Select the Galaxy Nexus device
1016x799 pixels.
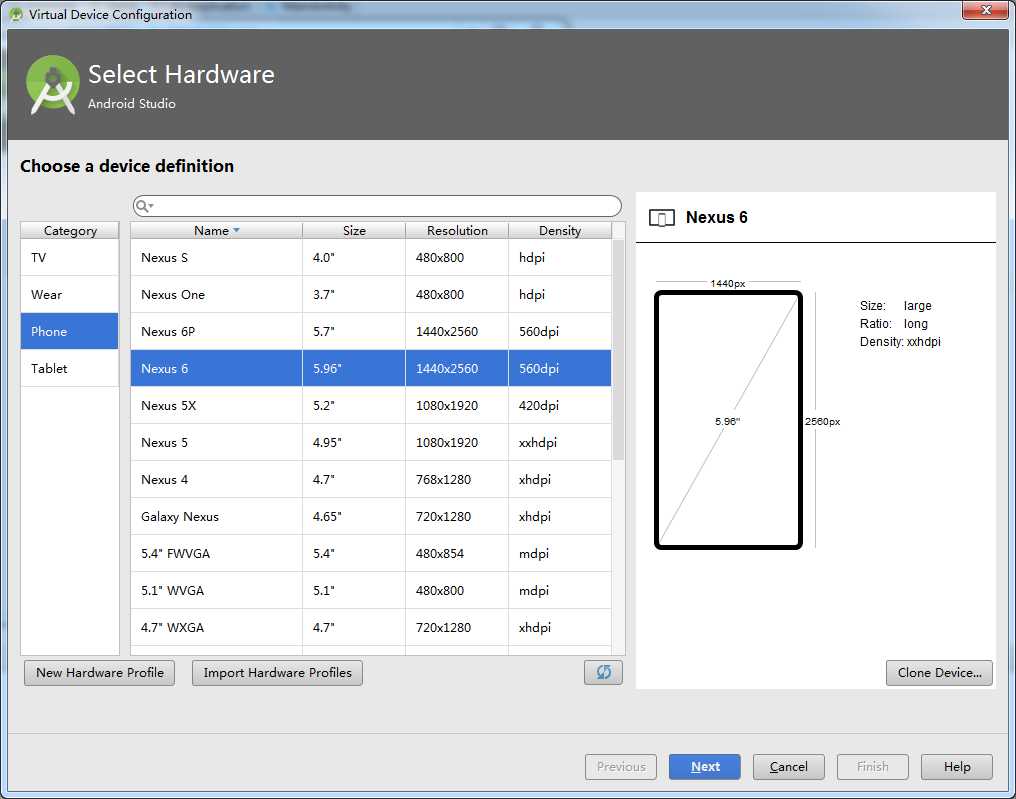click(371, 516)
